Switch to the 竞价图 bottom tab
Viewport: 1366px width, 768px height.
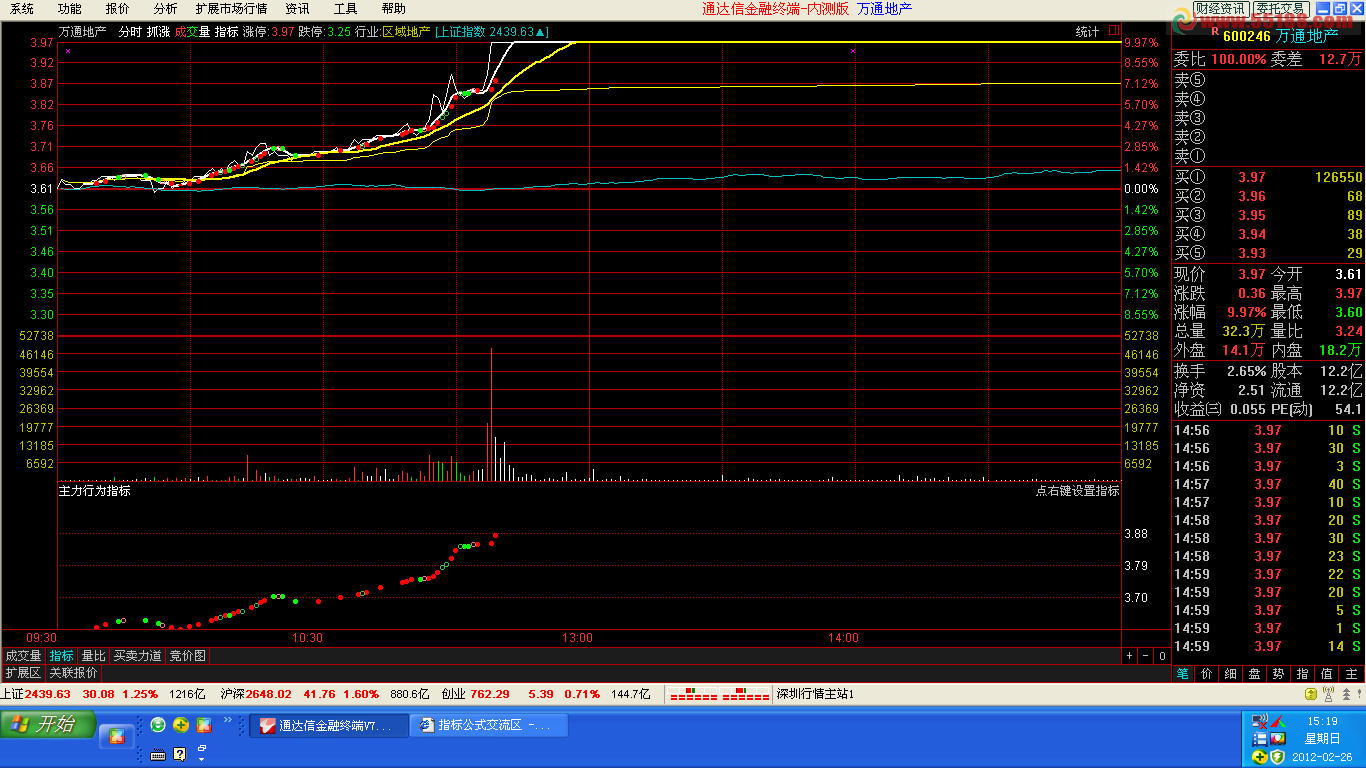coord(187,656)
